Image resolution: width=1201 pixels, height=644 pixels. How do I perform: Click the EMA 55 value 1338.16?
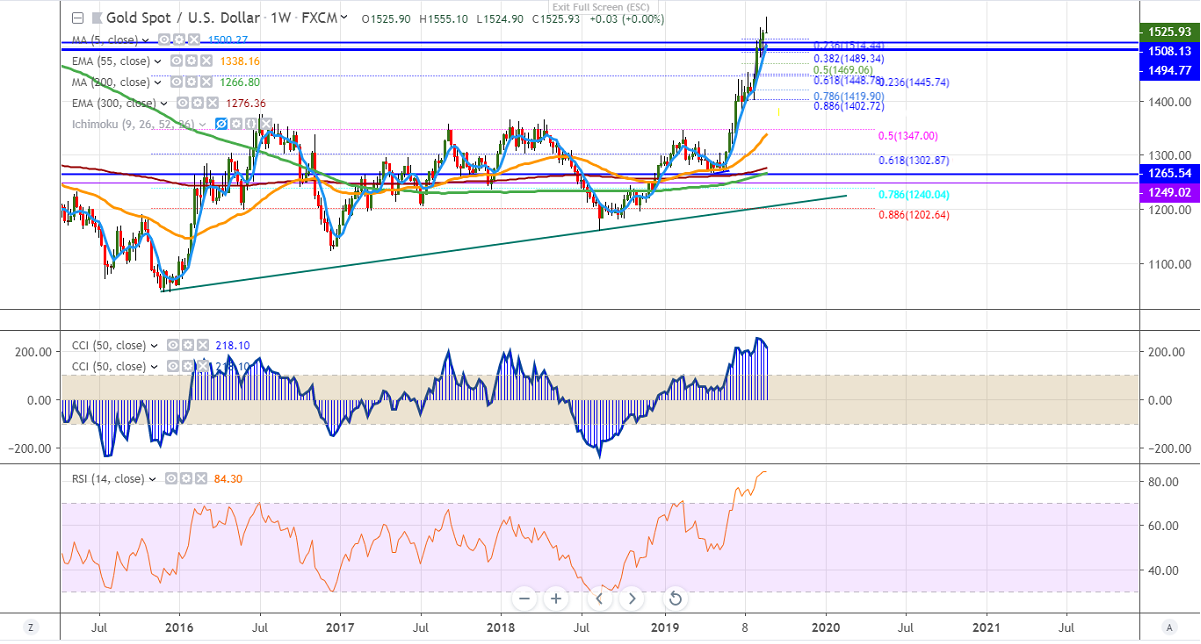click(240, 61)
